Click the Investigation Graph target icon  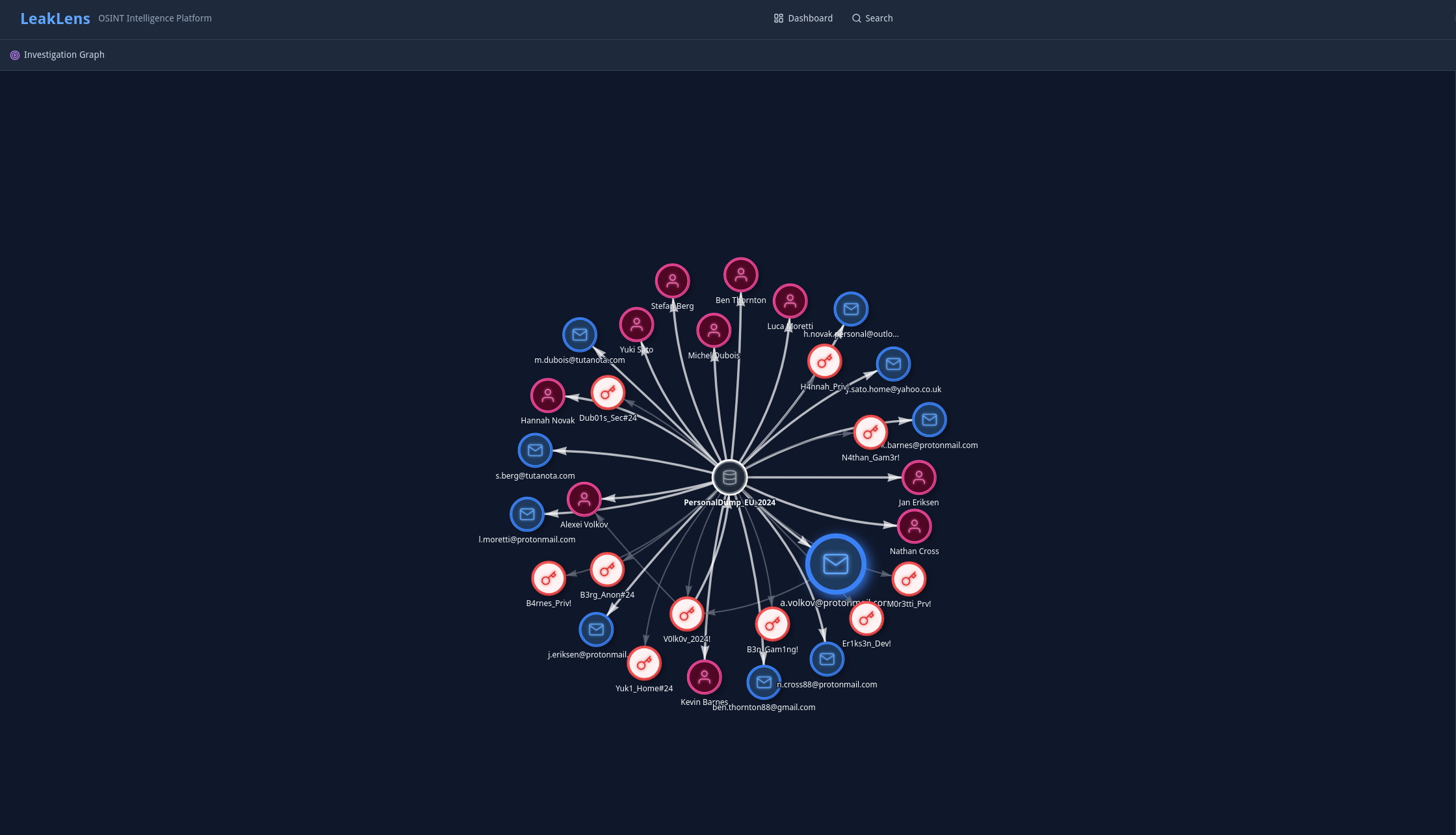coord(15,55)
